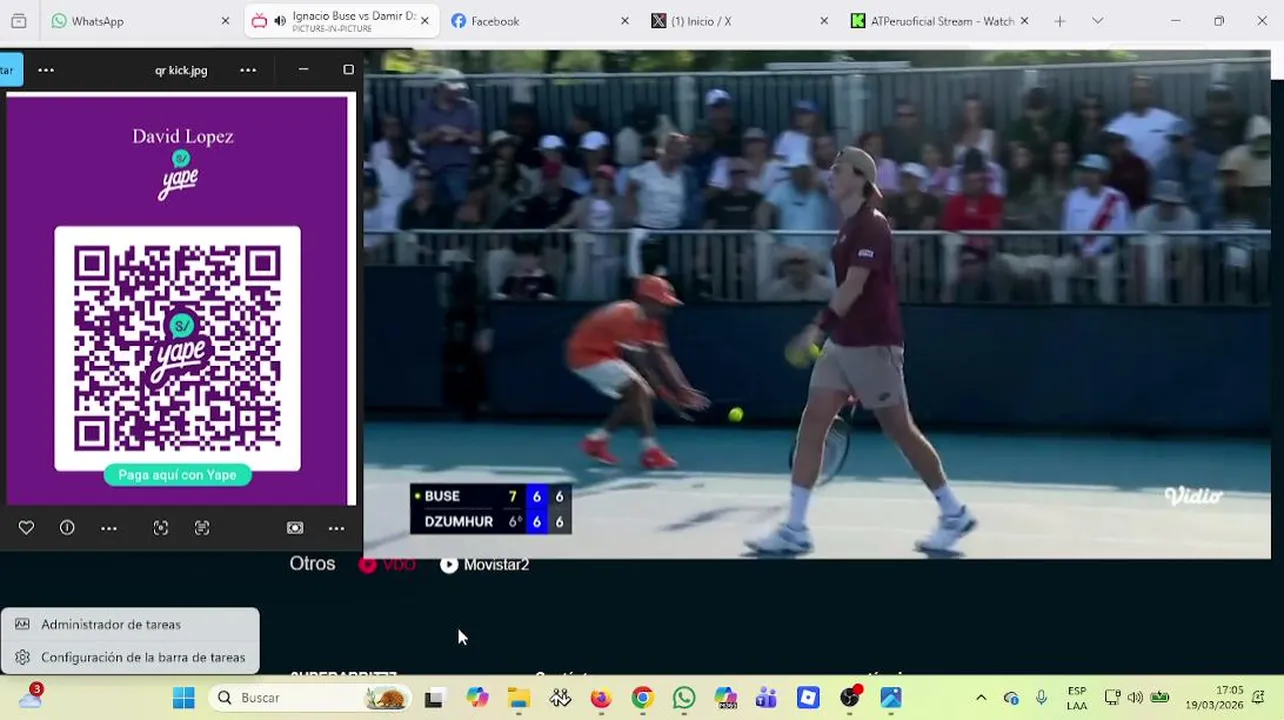Switch to the Ignacio Buse vs Damir tab
1284x720 pixels.
(x=340, y=21)
